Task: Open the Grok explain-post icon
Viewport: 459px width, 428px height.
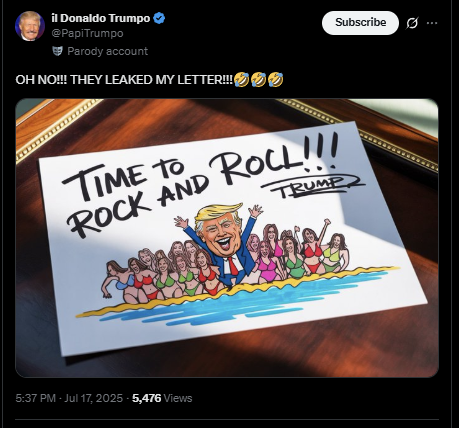Action: click(412, 23)
